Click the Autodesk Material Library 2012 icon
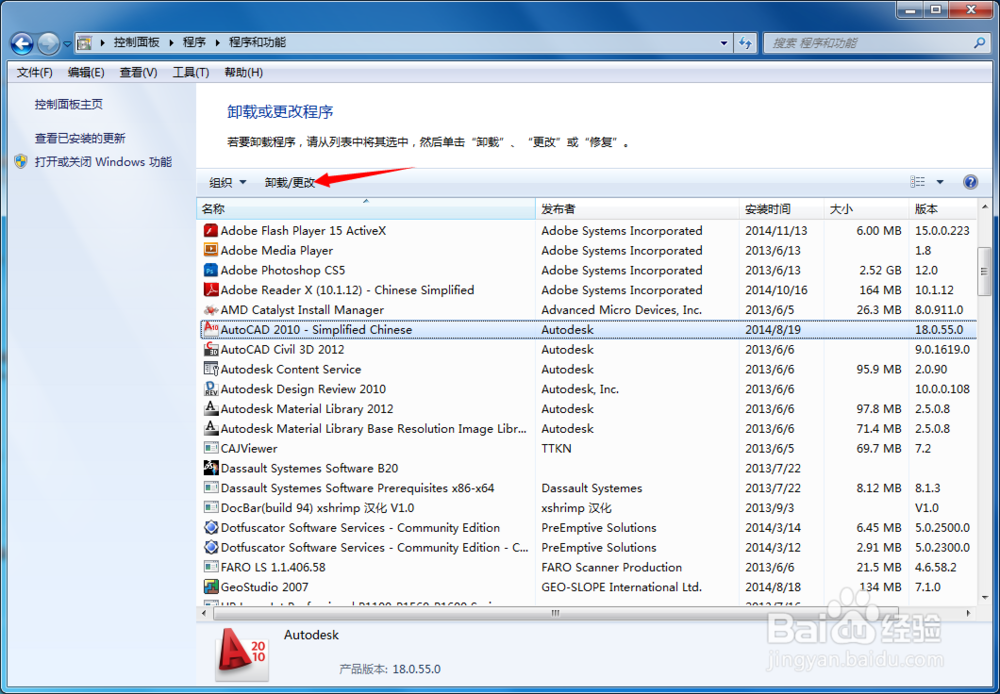This screenshot has width=1000, height=694. tap(210, 408)
